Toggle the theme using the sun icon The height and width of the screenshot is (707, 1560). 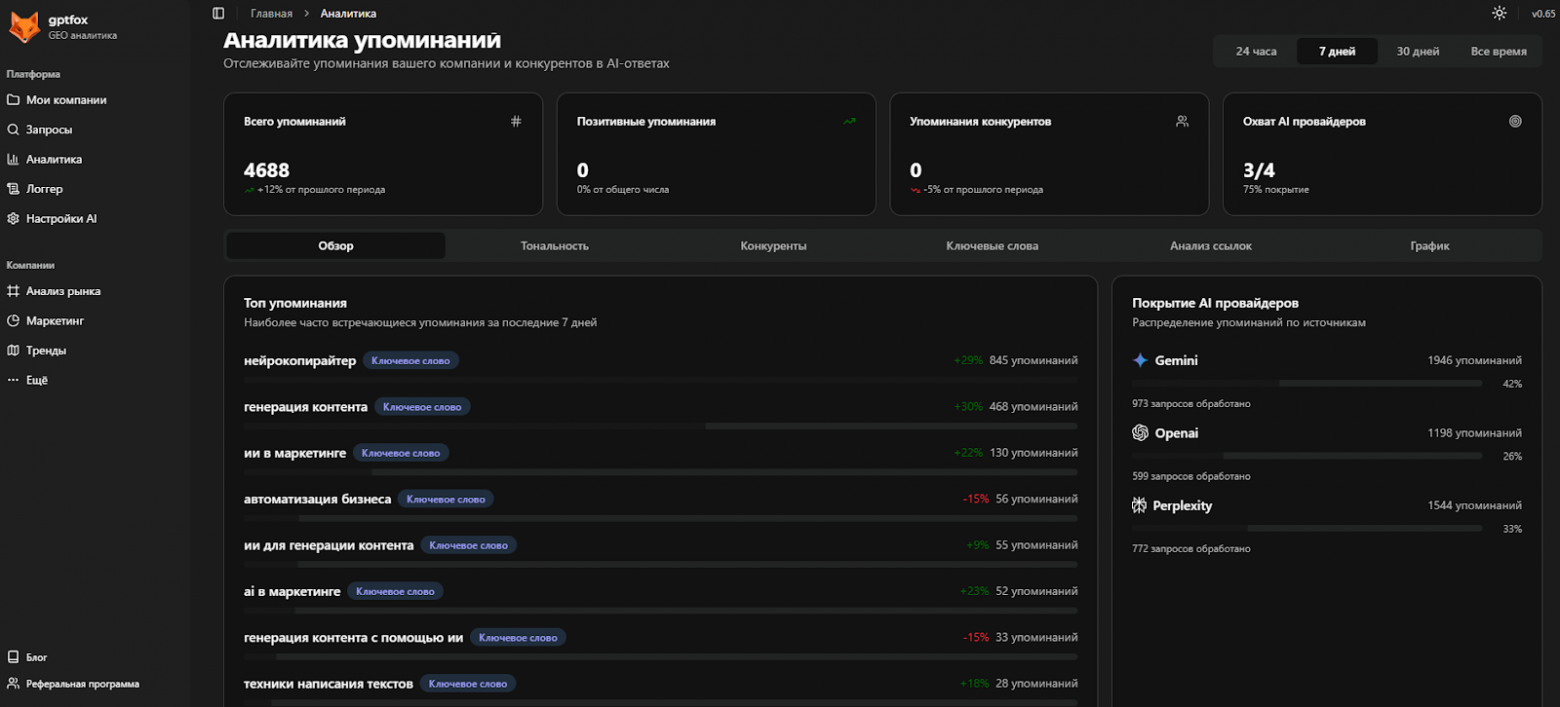1498,13
